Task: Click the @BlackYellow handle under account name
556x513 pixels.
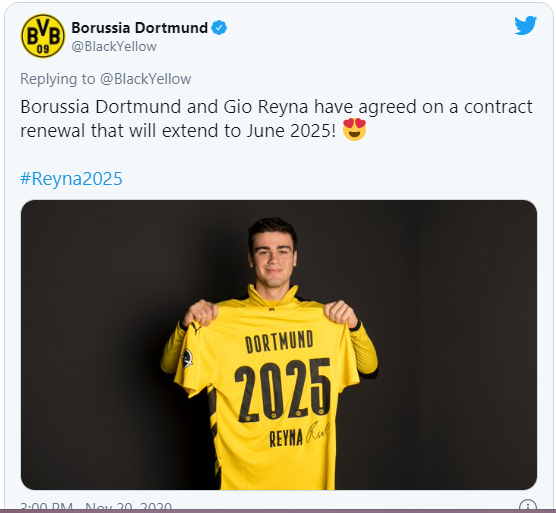Action: 114,46
